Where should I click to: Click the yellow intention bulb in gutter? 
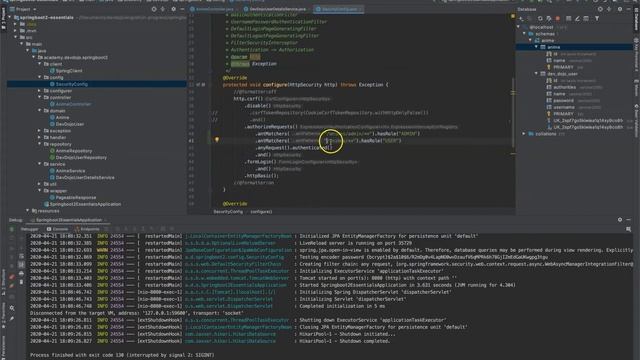pyautogui.click(x=217, y=140)
